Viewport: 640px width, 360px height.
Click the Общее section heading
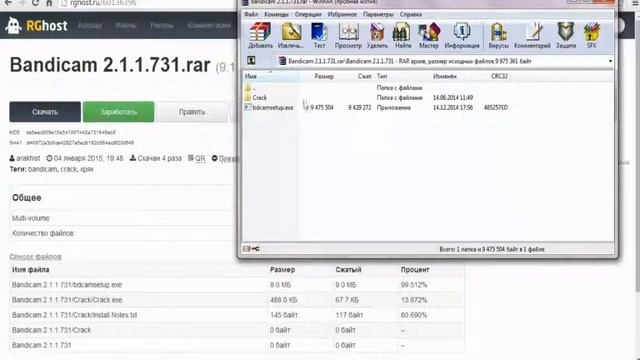[27, 198]
